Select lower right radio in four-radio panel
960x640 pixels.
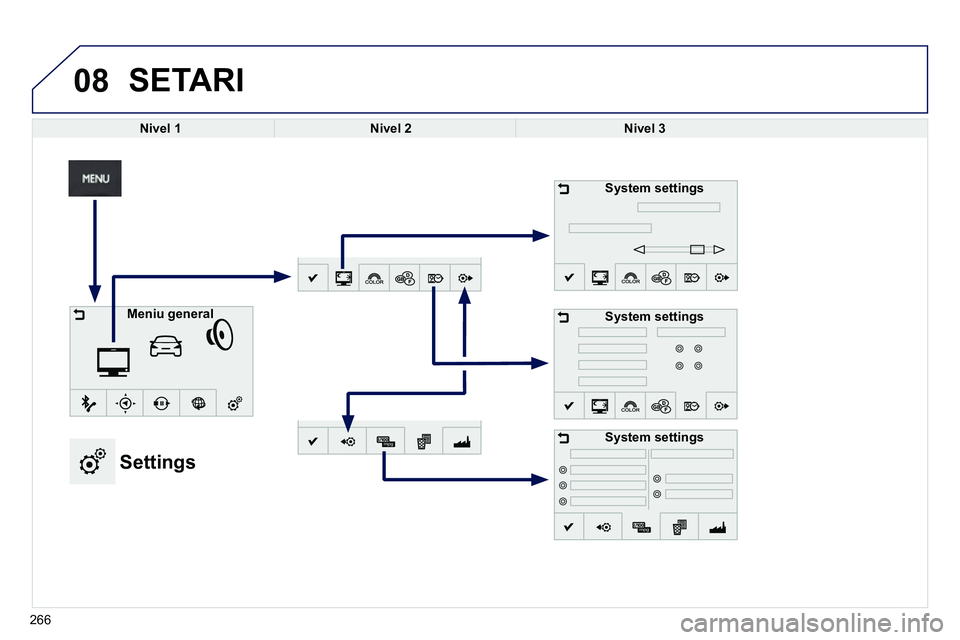pos(698,366)
